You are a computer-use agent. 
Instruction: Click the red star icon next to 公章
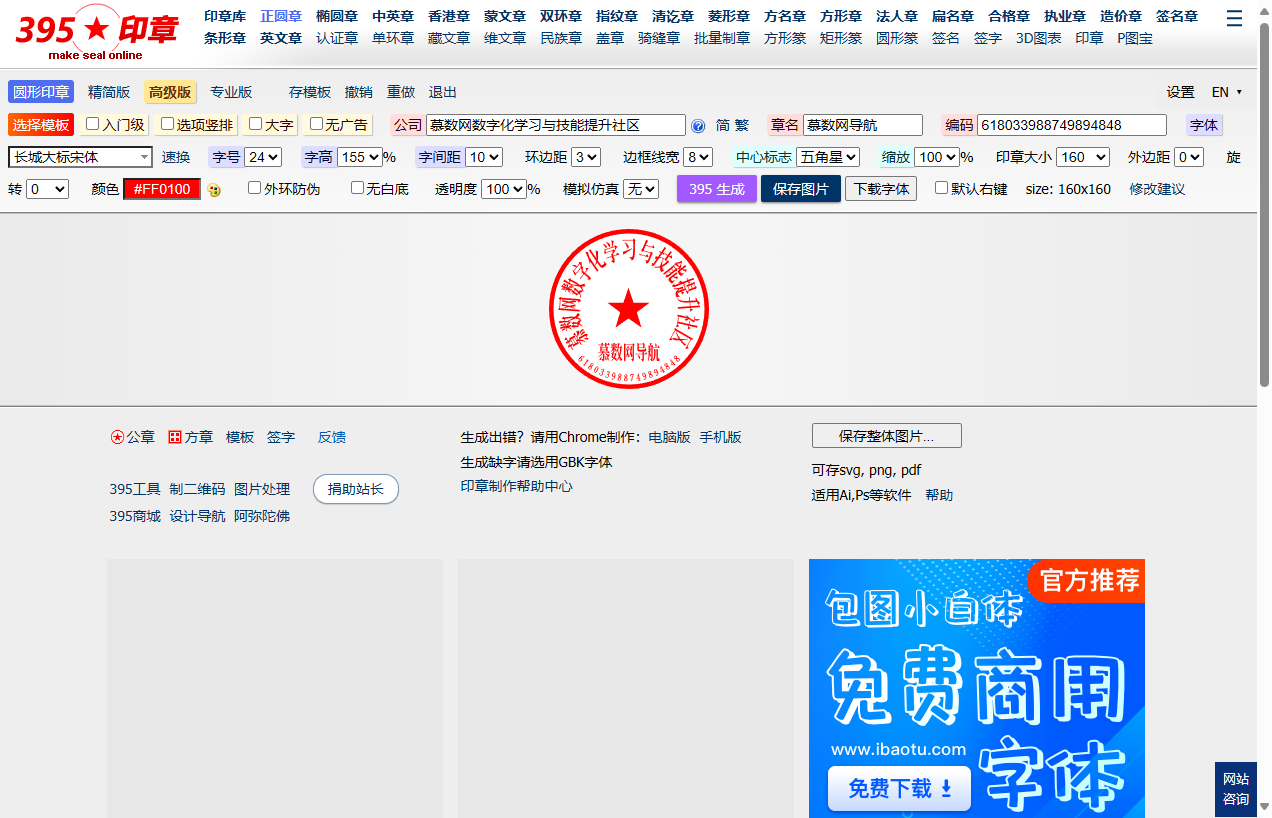[116, 436]
